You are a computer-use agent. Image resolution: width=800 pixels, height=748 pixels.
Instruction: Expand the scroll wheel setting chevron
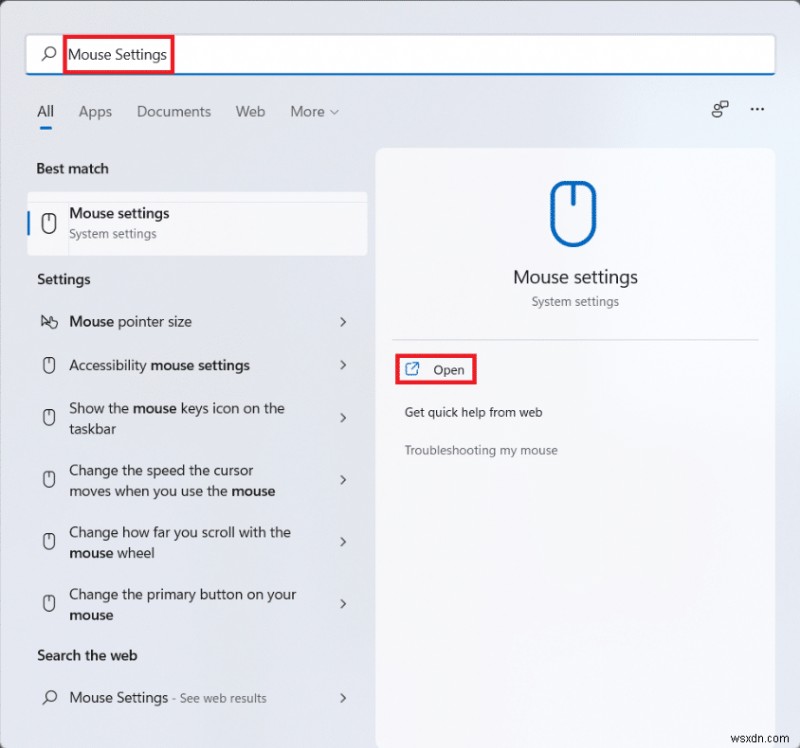[343, 541]
